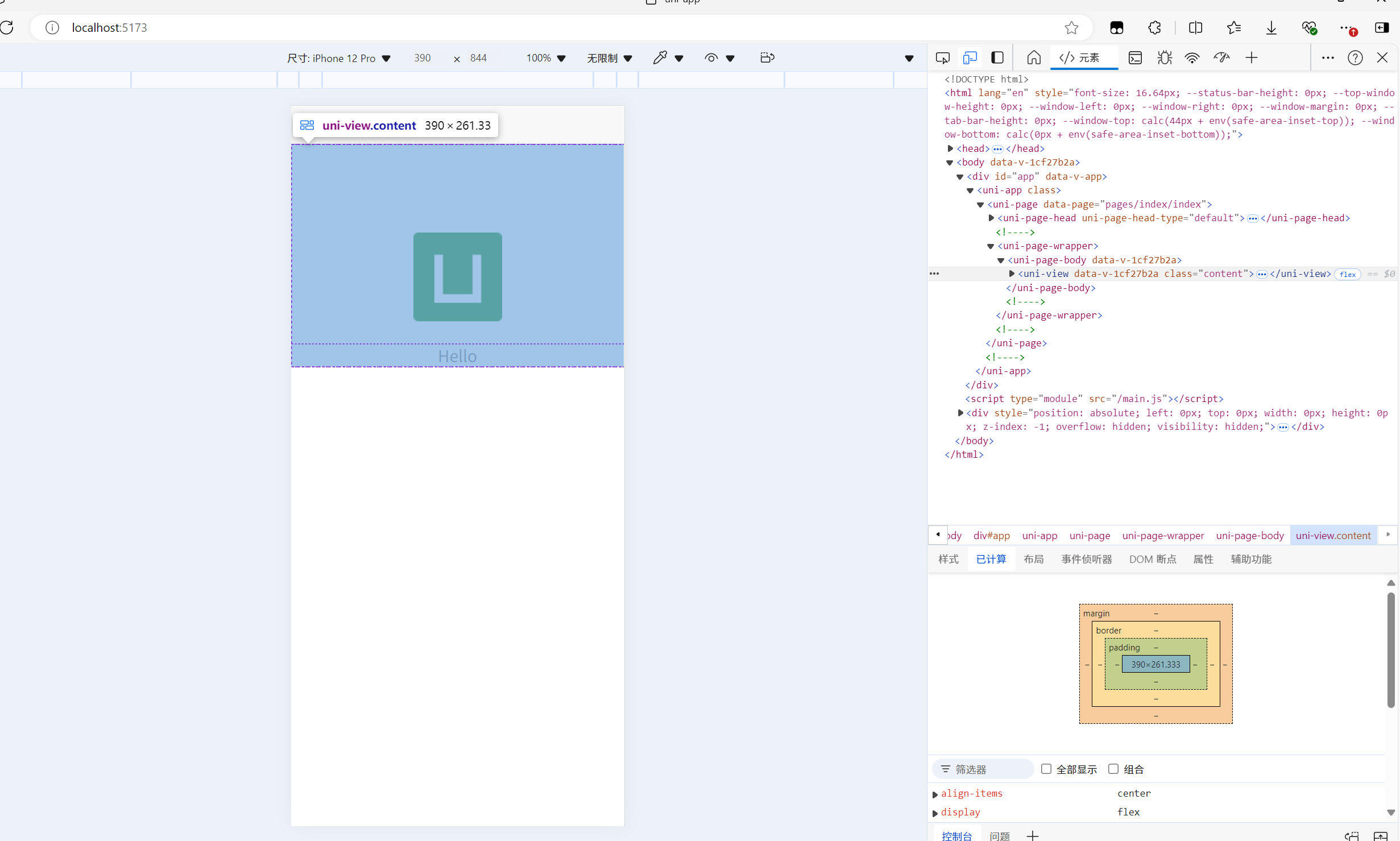Switch to the 事件侦听器 tab
Screen dimensions: 1400x841
click(1087, 560)
